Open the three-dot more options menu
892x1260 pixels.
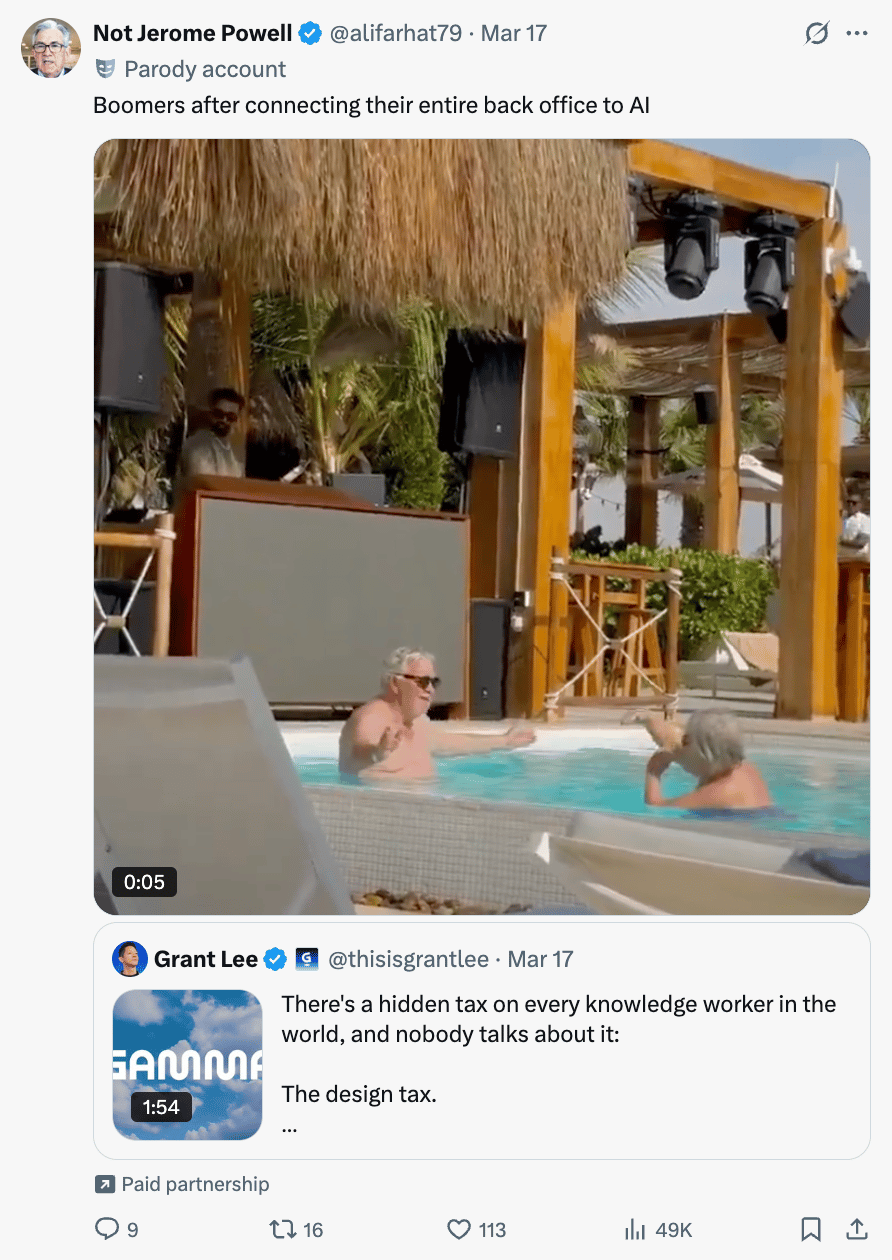coord(857,33)
